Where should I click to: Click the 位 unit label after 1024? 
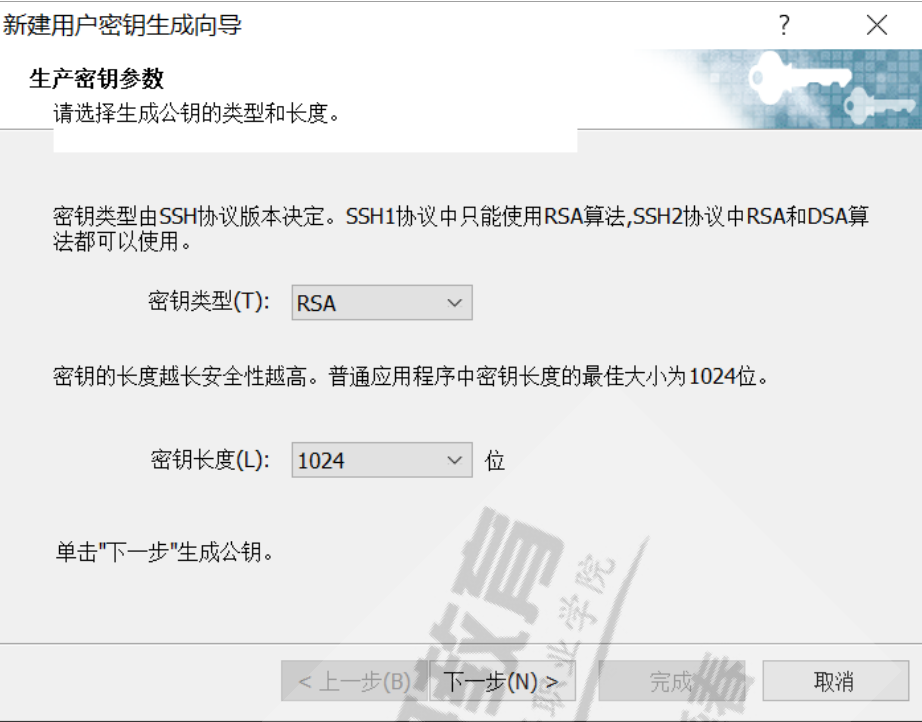(x=495, y=460)
